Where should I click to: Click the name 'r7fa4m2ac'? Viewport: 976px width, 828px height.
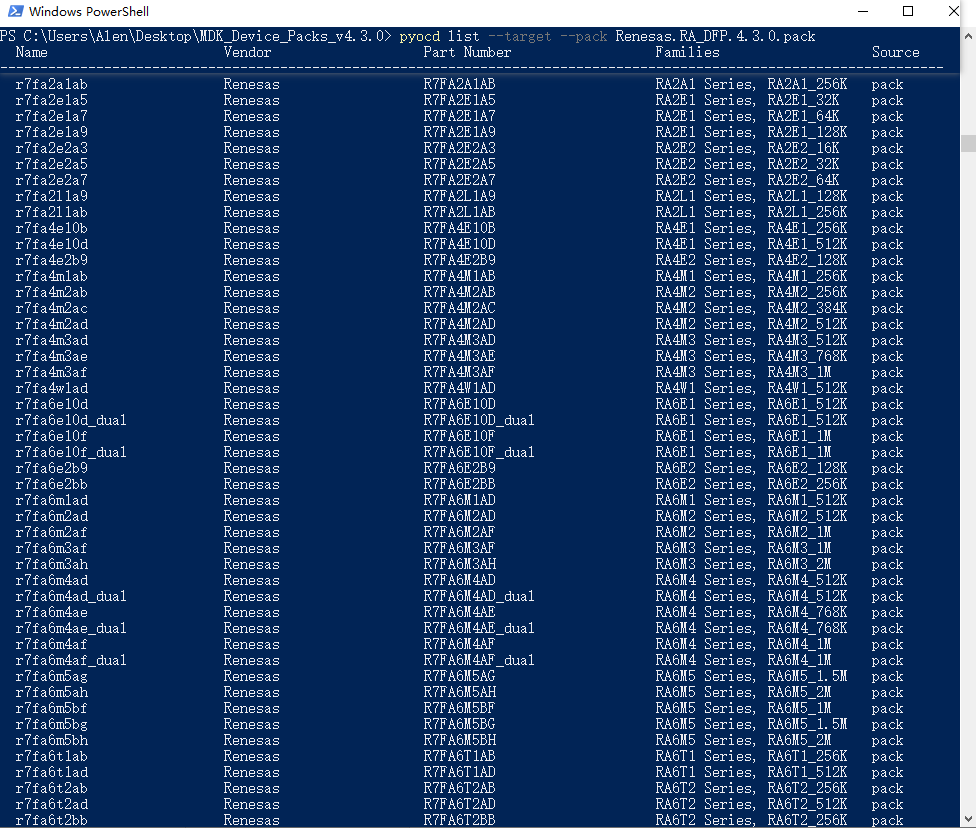point(52,308)
